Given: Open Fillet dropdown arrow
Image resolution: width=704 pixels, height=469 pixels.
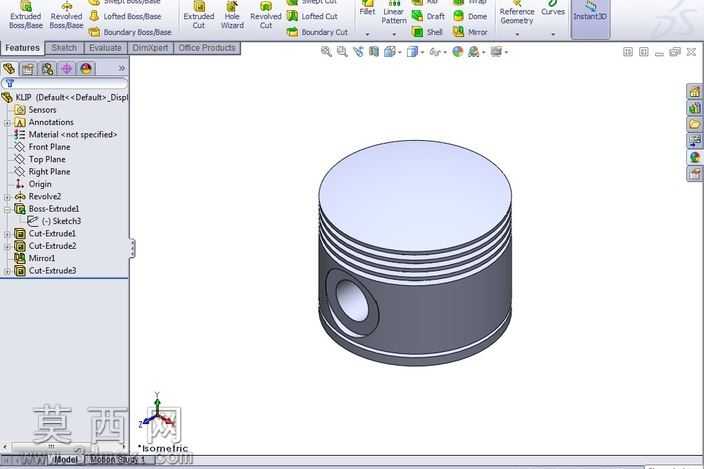Looking at the screenshot, I should click(x=367, y=34).
